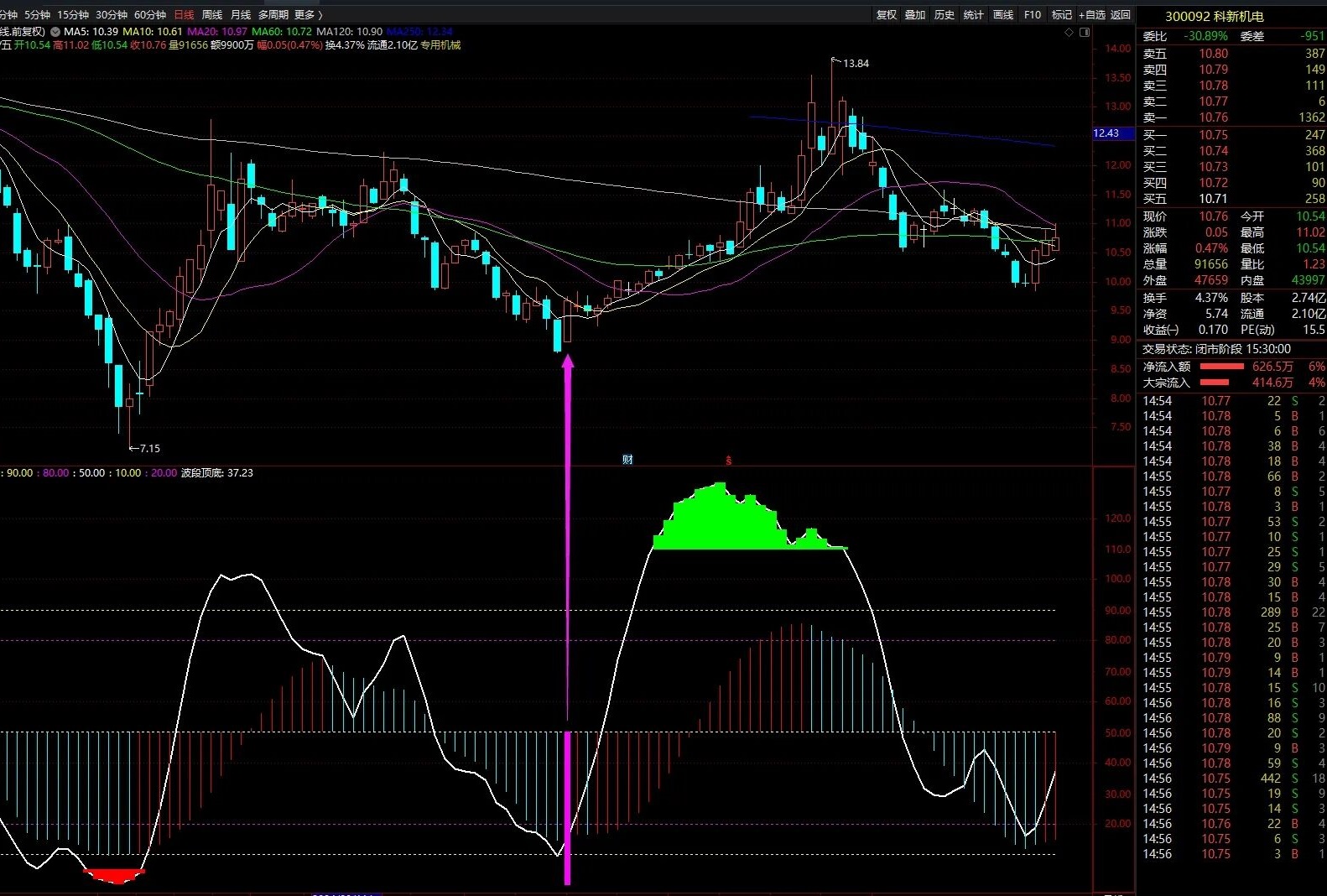Click the blue 财 financial marker
This screenshot has height=896, width=1327.
tap(627, 460)
